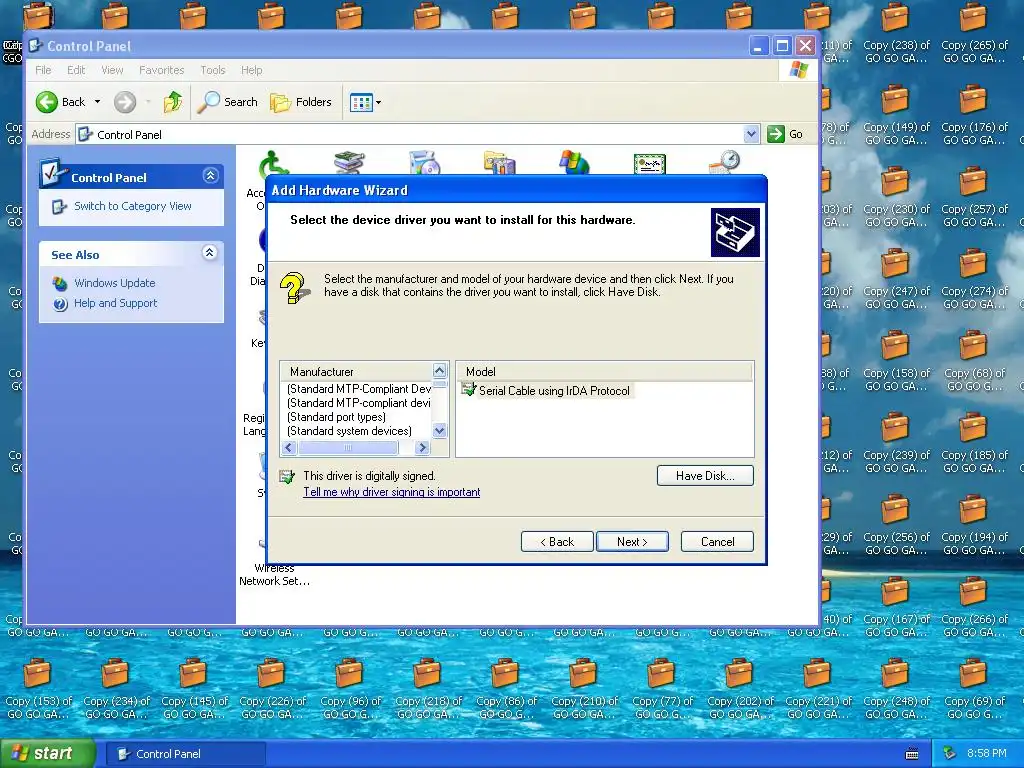The width and height of the screenshot is (1024, 768).
Task: Open Tell me why driver signing is important
Action: tap(391, 492)
